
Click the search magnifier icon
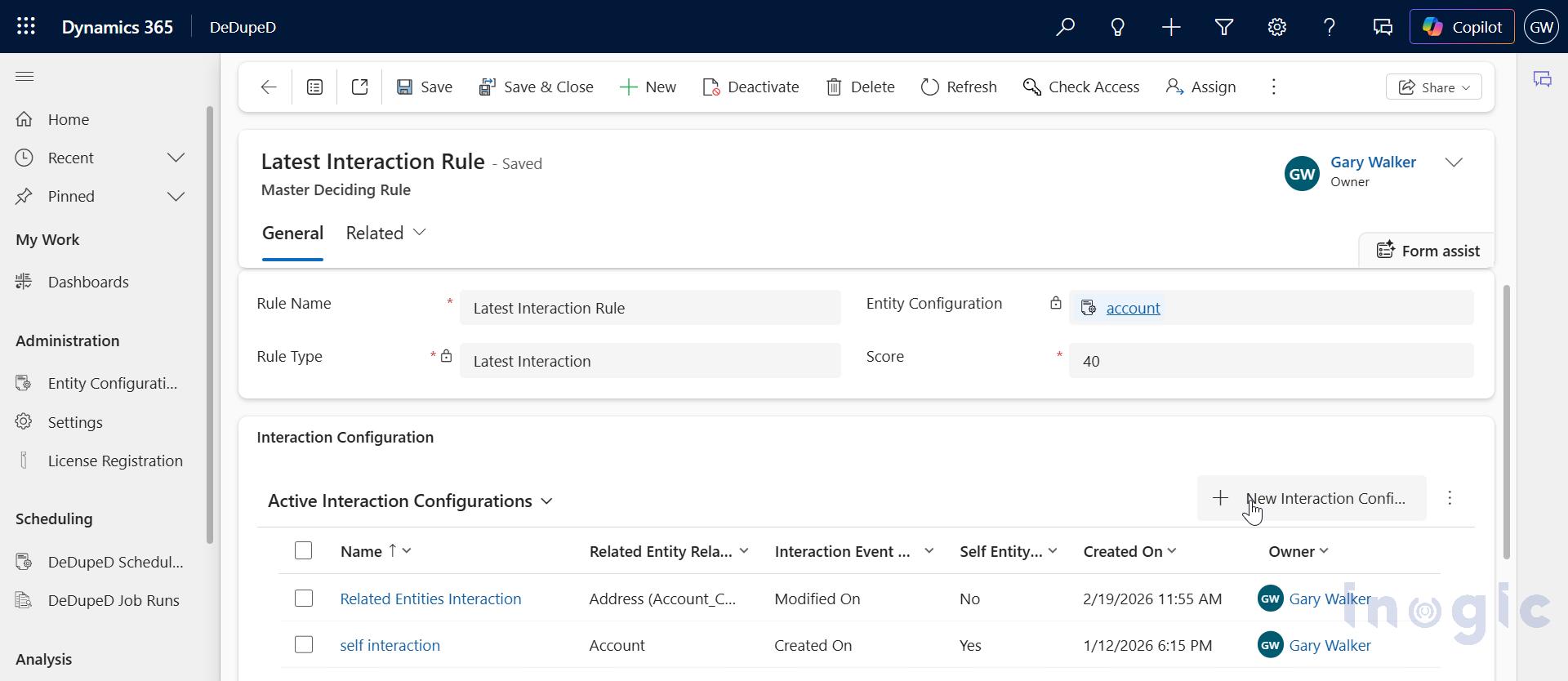pyautogui.click(x=1065, y=27)
